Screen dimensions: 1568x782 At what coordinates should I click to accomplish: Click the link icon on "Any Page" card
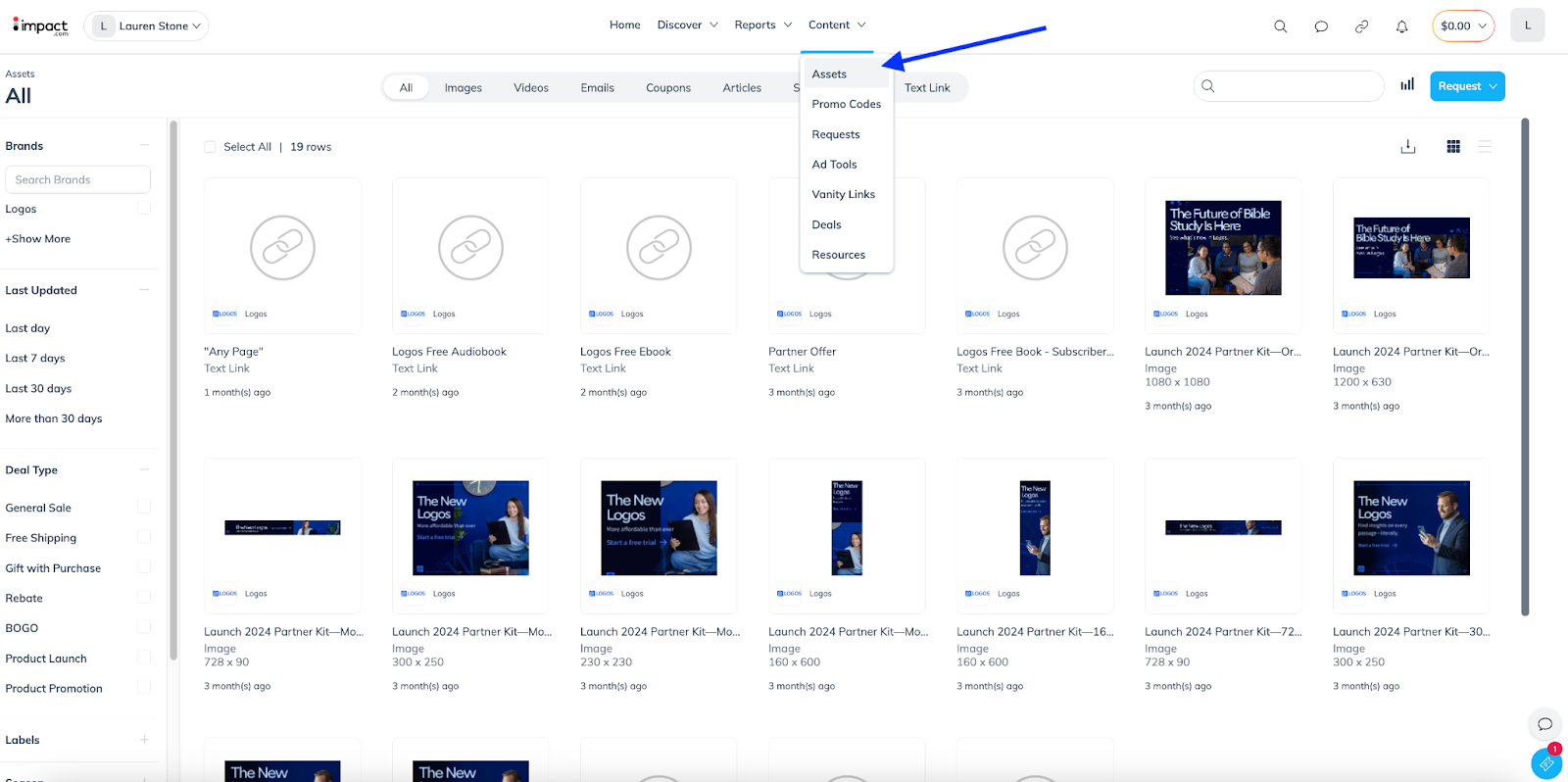point(282,248)
